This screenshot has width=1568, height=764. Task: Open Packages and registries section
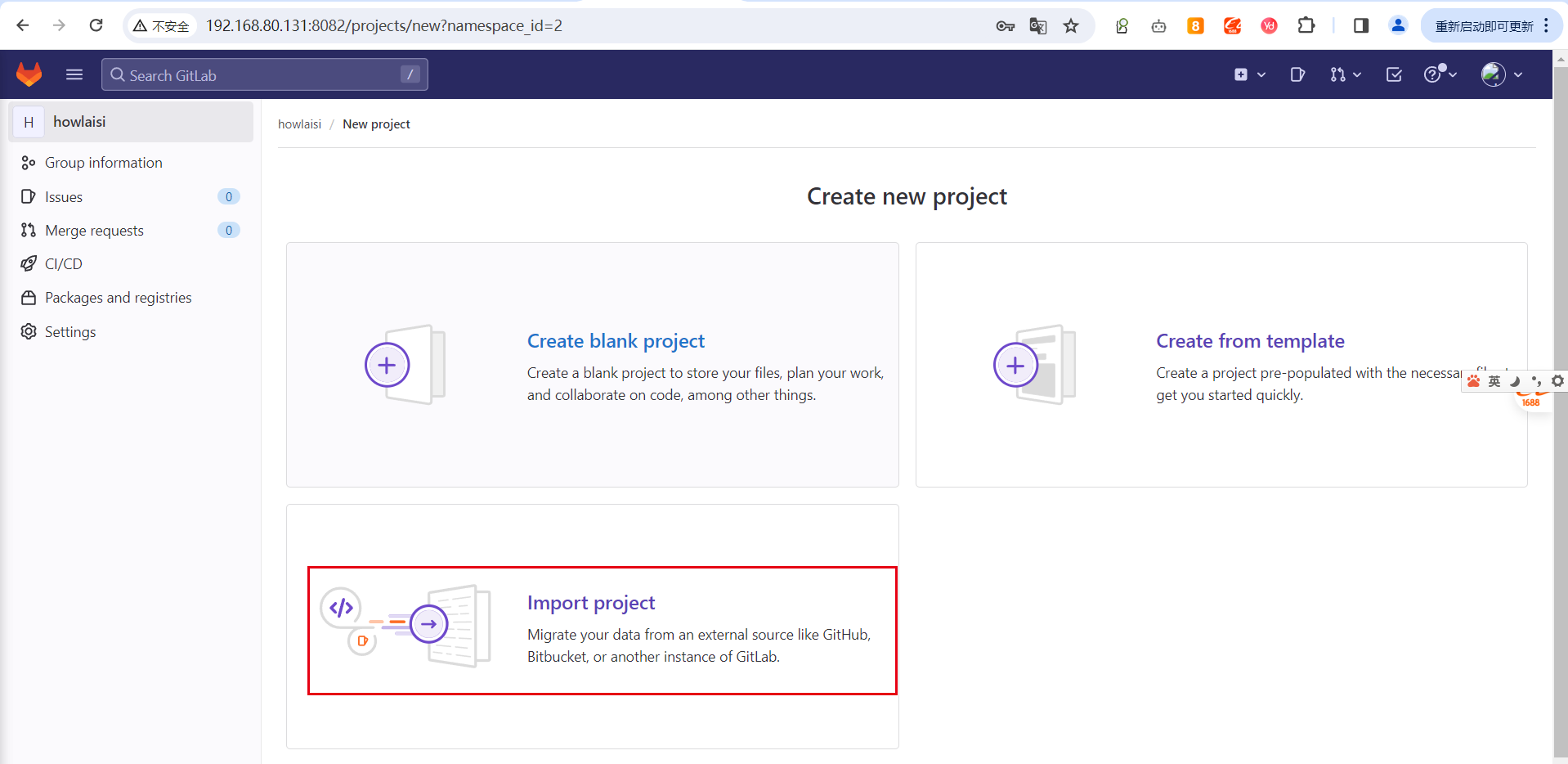click(118, 298)
